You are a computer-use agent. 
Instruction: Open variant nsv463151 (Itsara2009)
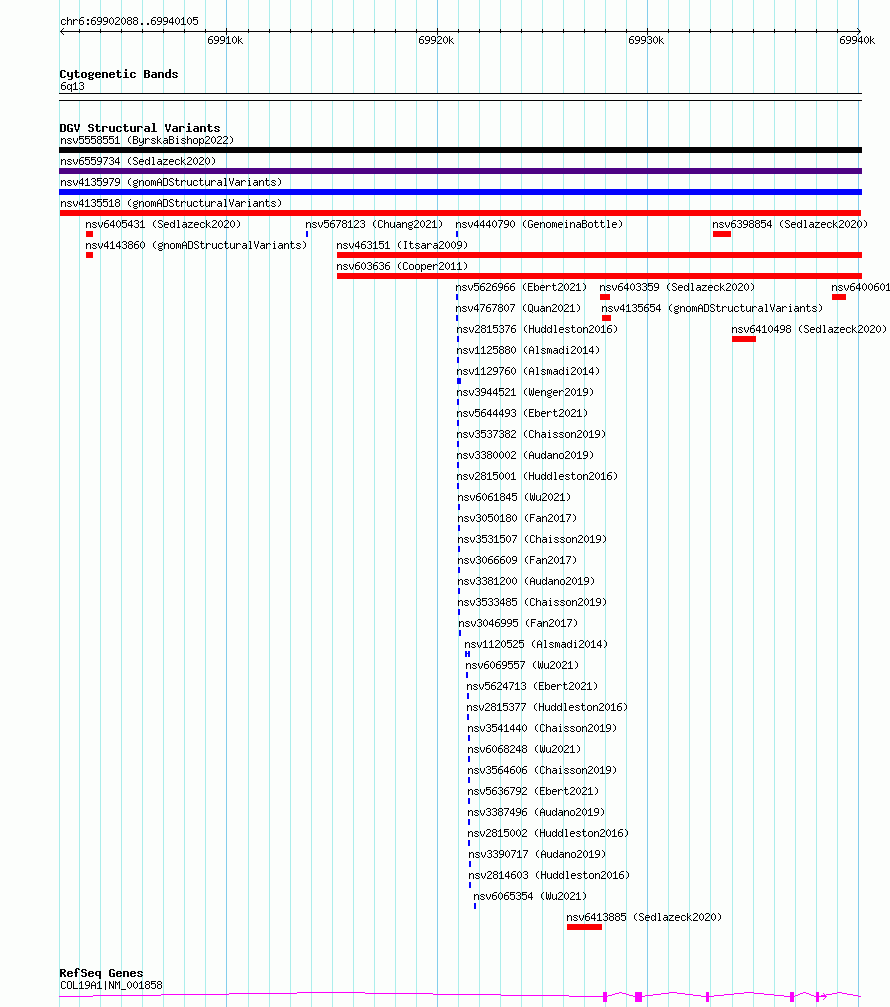tap(402, 245)
